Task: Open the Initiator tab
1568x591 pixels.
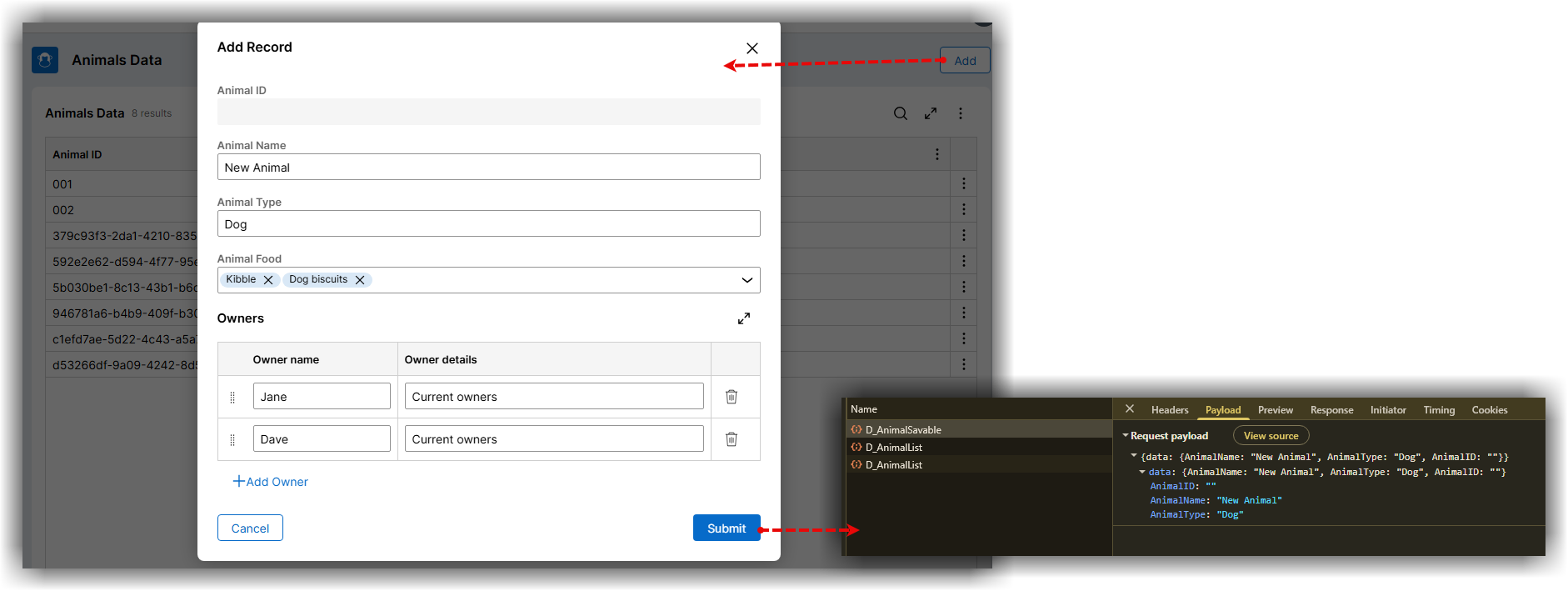Action: point(1388,410)
